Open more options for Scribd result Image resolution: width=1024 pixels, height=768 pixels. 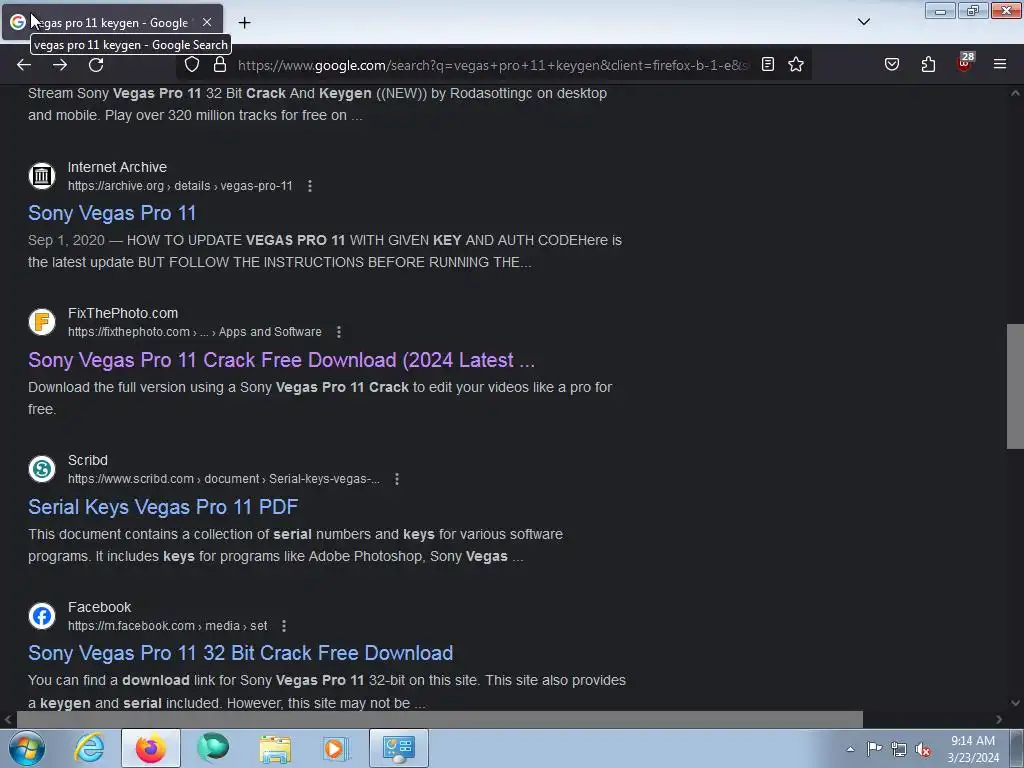pos(397,479)
